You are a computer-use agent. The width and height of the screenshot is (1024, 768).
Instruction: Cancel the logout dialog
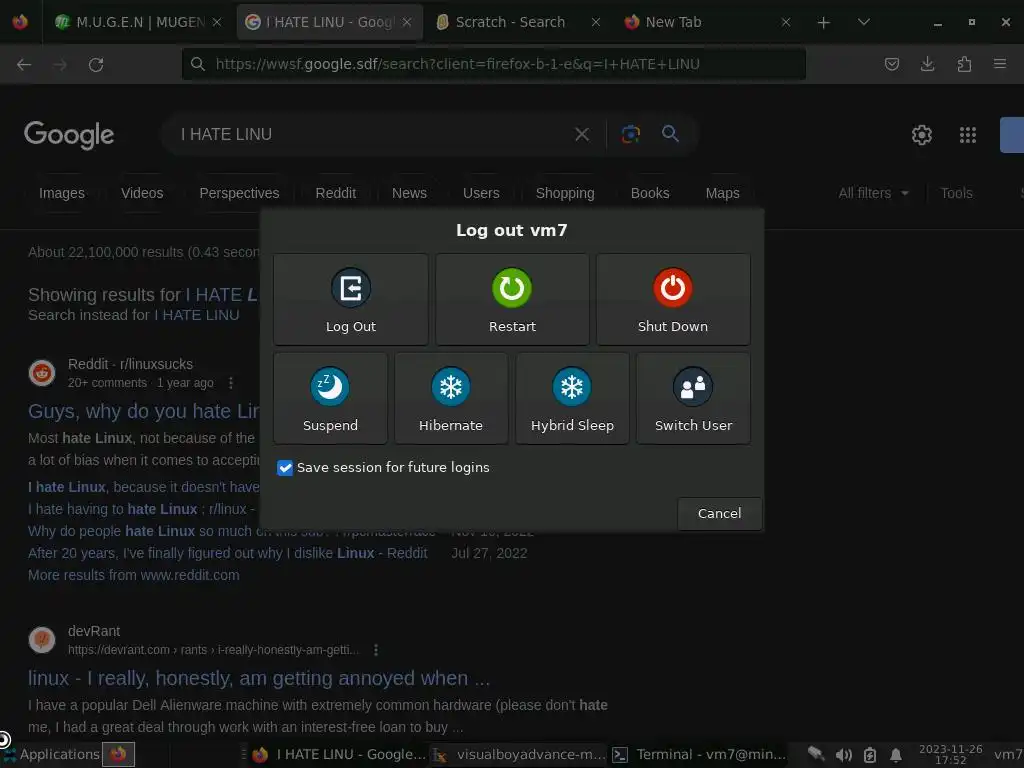[x=719, y=513]
